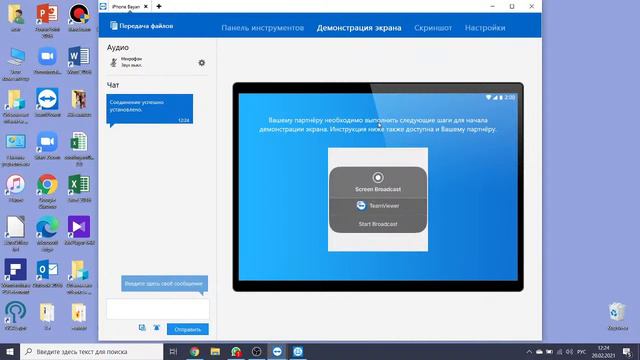Open volume control in system tray
Image resolution: width=640 pixels, height=360 pixels.
point(569,351)
